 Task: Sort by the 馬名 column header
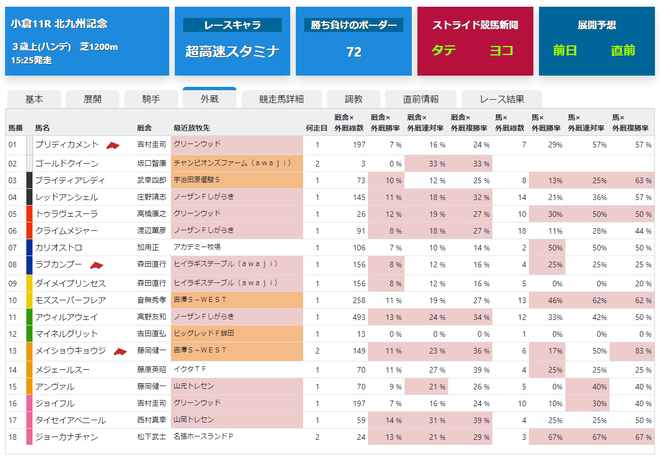coord(42,128)
